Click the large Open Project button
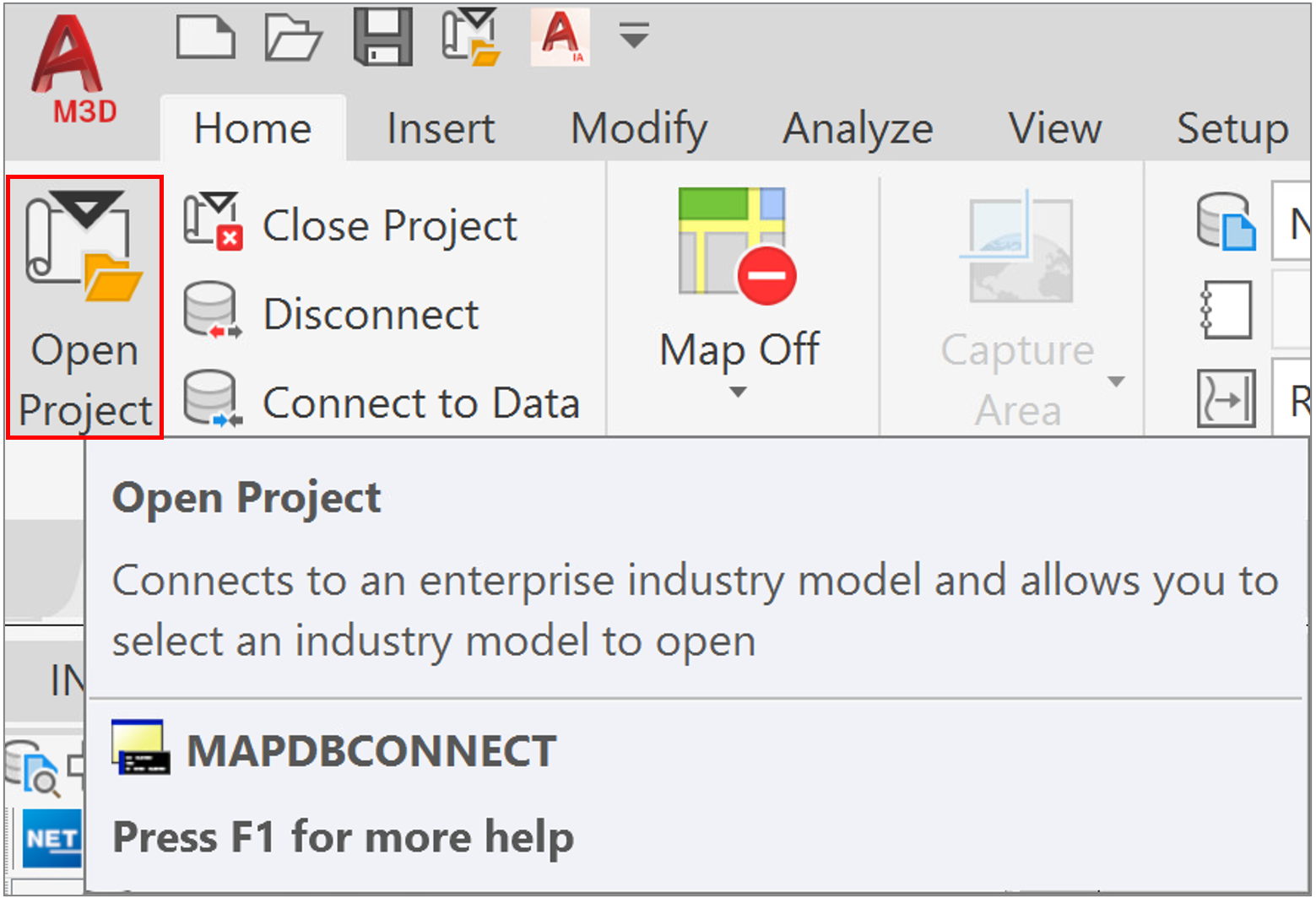This screenshot has width=1316, height=898. pos(84,307)
